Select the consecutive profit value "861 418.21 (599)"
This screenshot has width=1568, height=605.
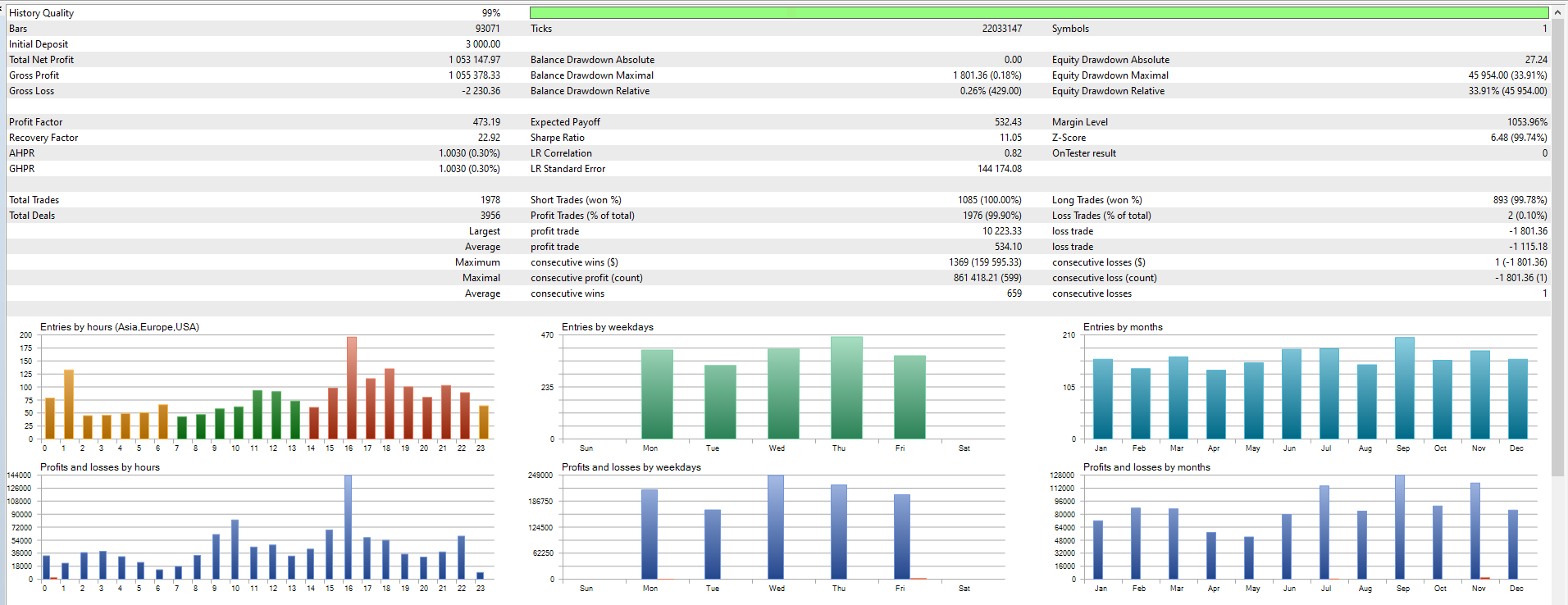pyautogui.click(x=987, y=278)
